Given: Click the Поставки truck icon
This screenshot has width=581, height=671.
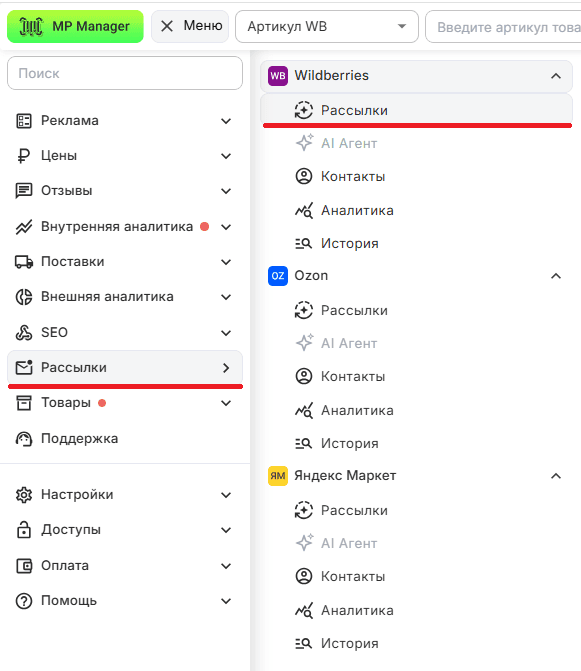Looking at the screenshot, I should pyautogui.click(x=24, y=261).
